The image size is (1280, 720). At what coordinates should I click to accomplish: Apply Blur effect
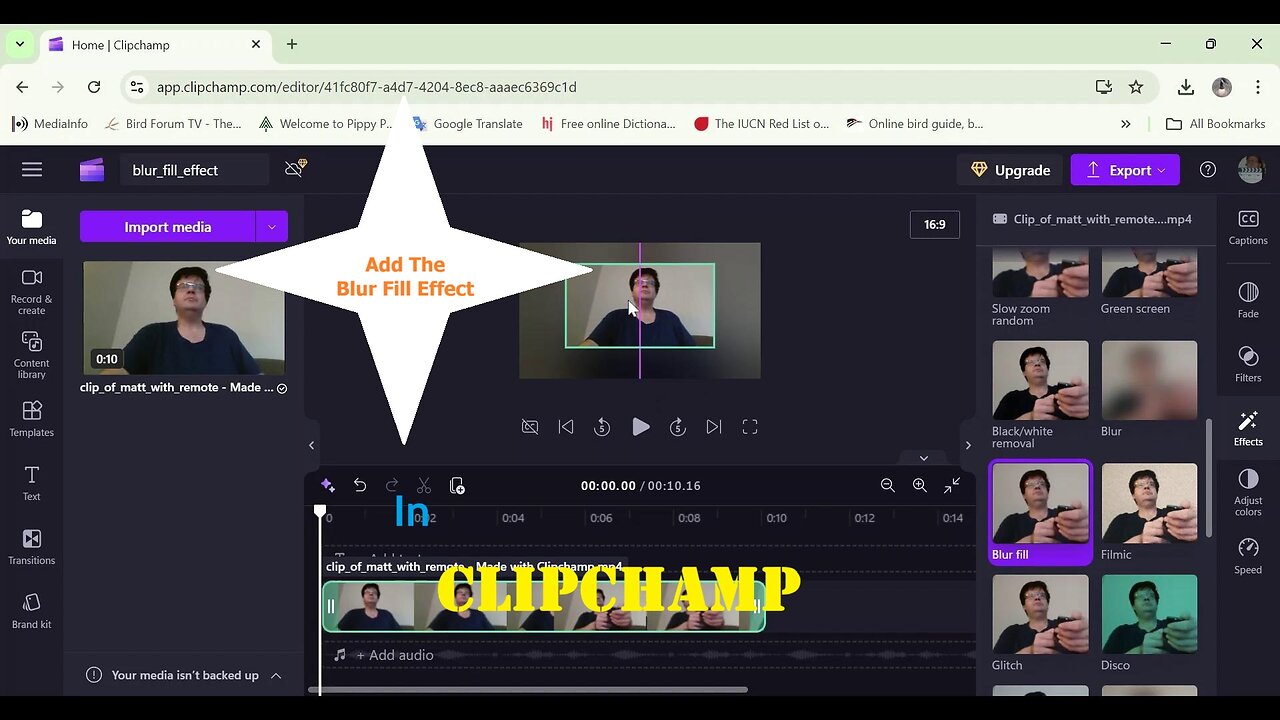coord(1149,389)
